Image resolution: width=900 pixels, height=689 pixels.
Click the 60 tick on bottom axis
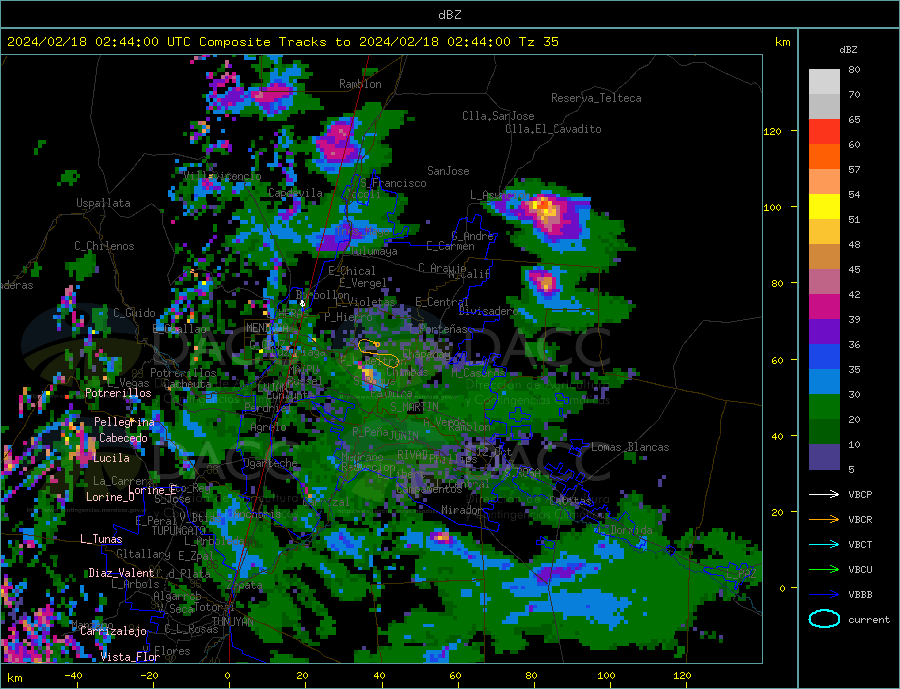click(455, 675)
